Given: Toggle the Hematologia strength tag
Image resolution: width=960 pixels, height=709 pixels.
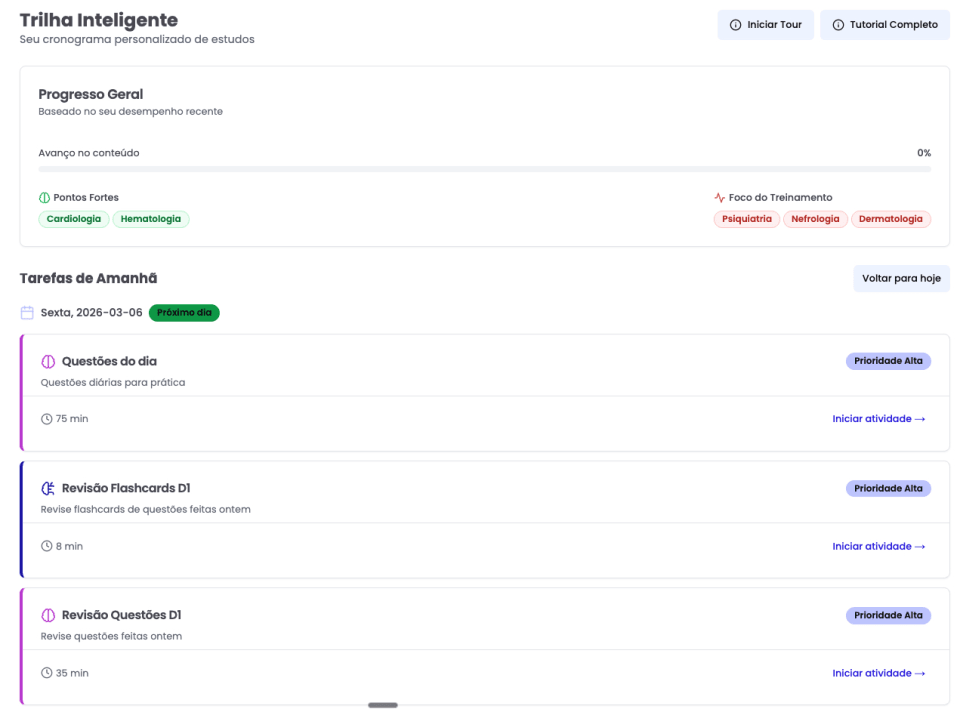Looking at the screenshot, I should (x=152, y=219).
